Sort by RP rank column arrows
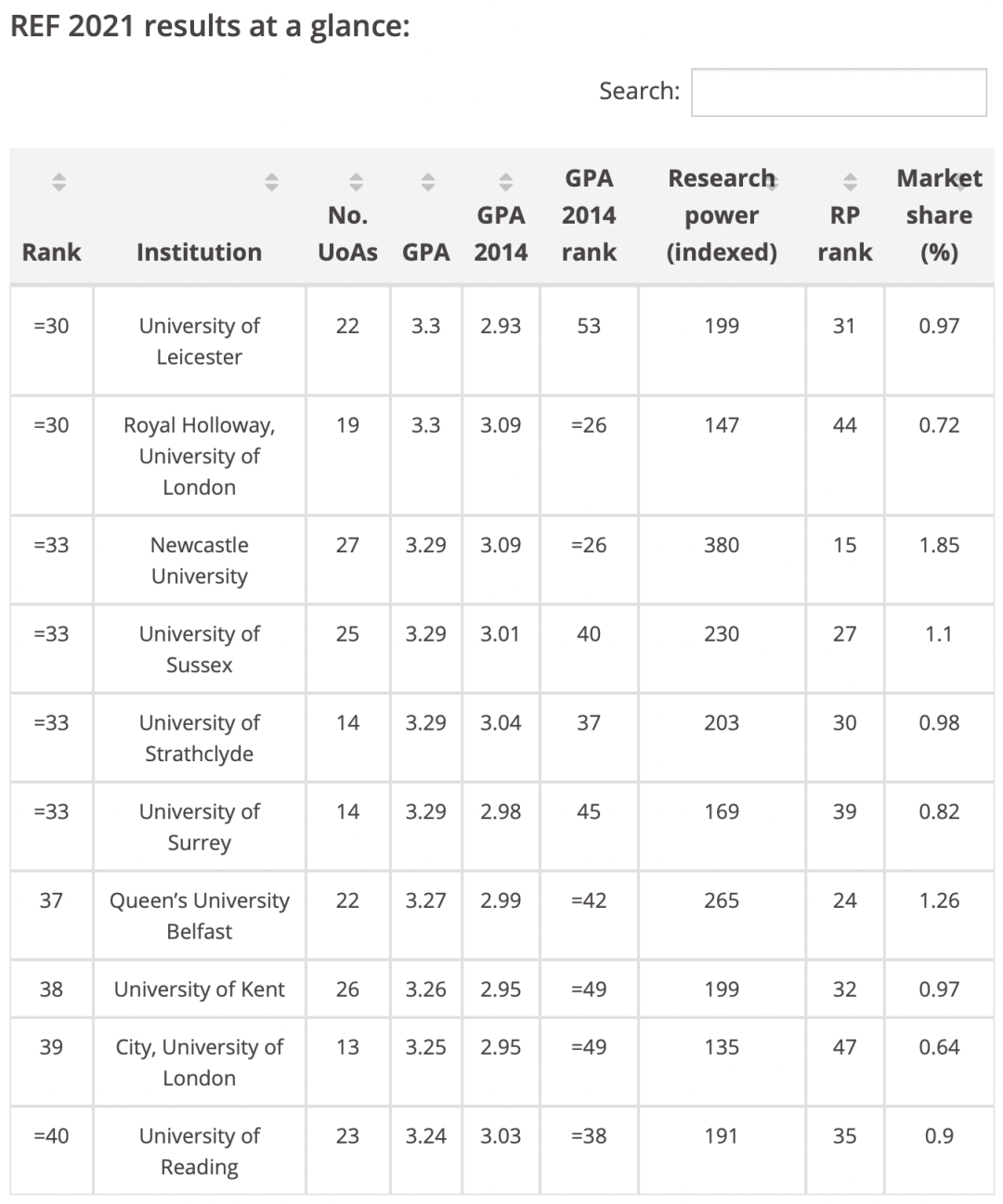Screen dimensions: 1003x1204 [850, 182]
